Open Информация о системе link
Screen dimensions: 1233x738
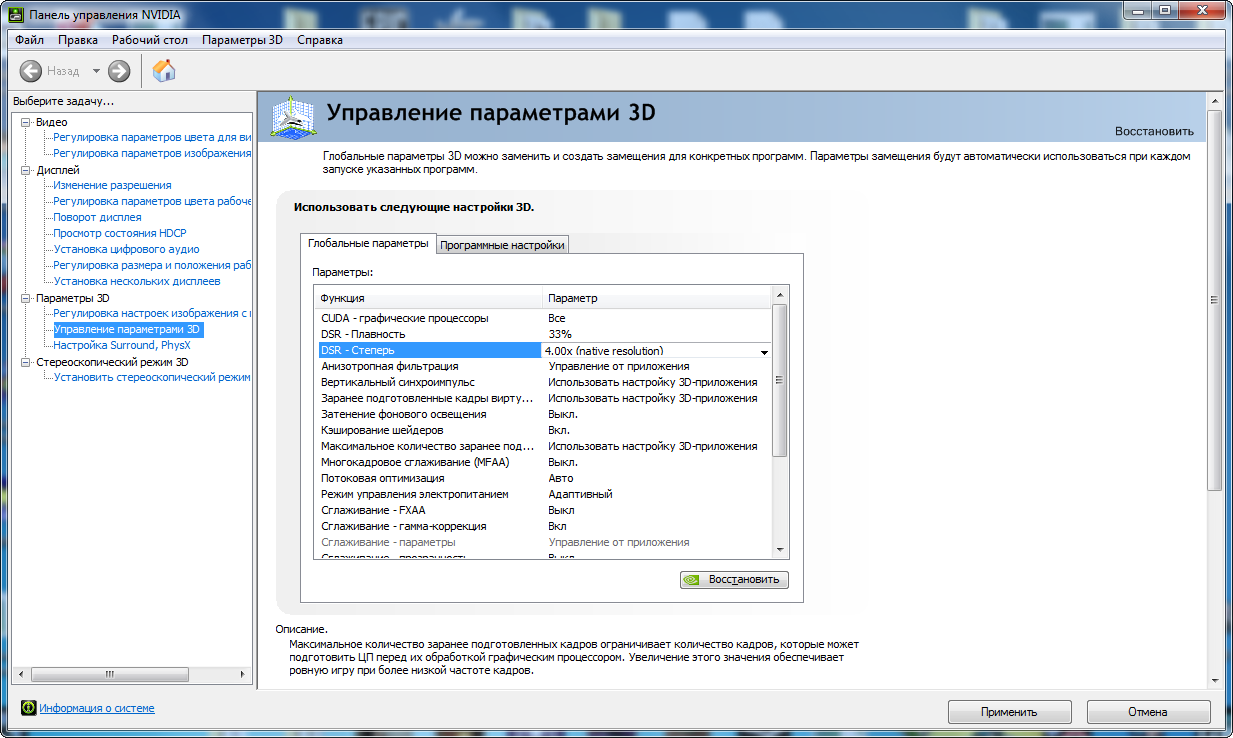[97, 708]
